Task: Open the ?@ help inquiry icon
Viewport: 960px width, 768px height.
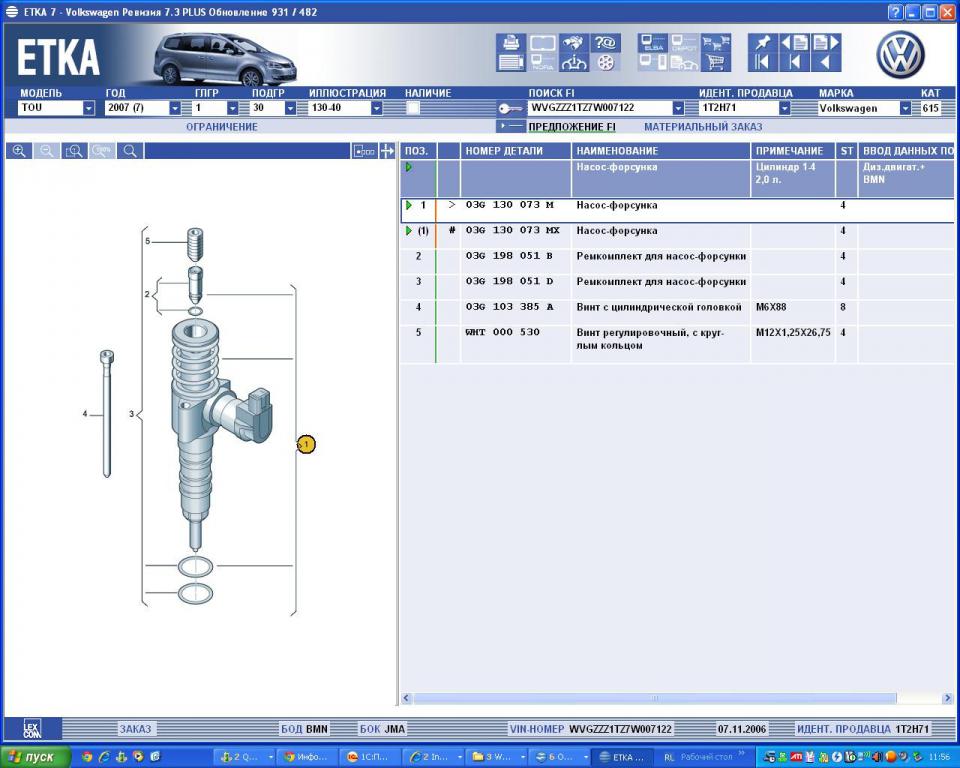Action: (x=605, y=43)
